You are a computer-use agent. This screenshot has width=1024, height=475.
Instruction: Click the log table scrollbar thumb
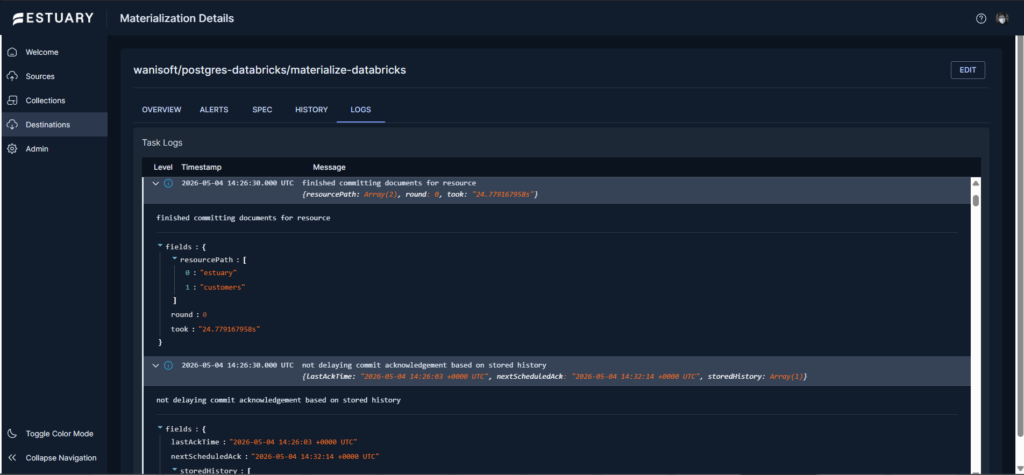[x=976, y=200]
